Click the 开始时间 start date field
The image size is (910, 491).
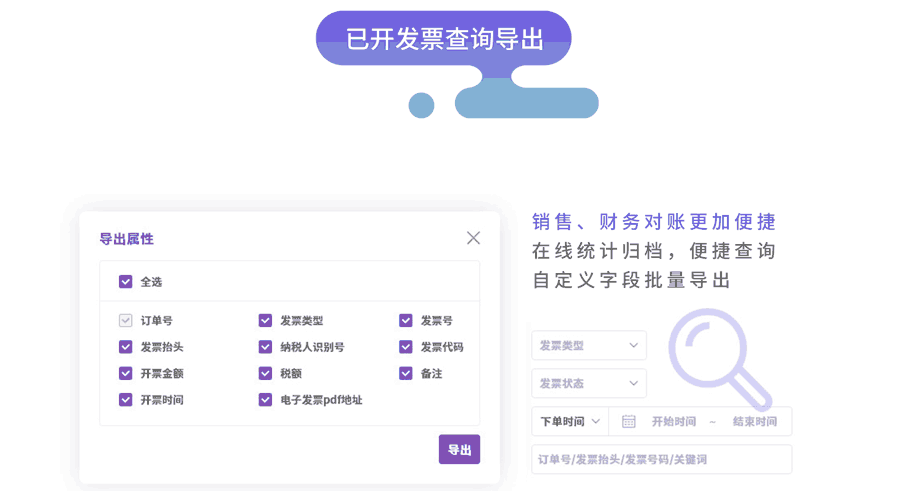point(673,421)
